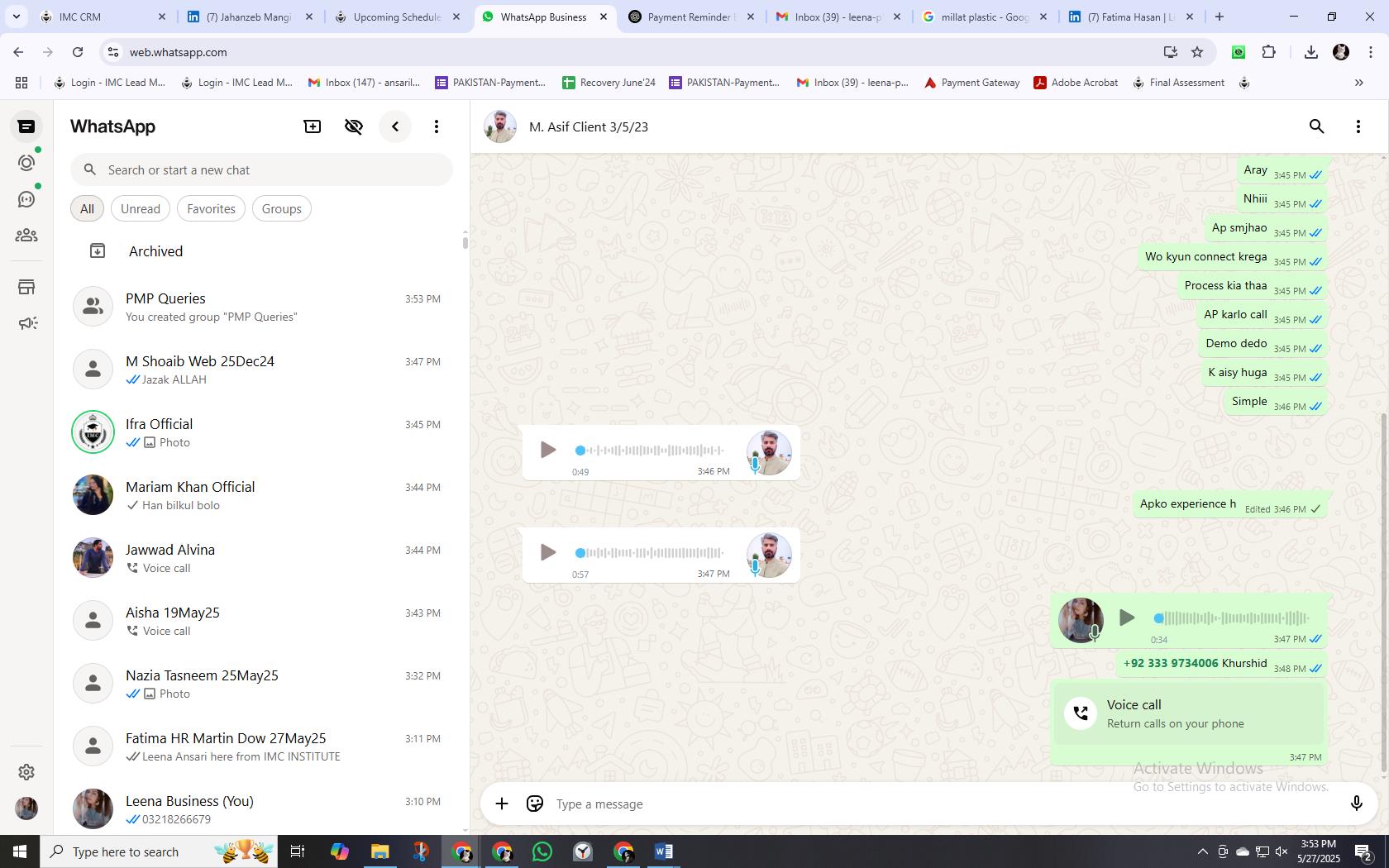Switch to the IMC CRM browser tab
This screenshot has width=1389, height=868.
pyautogui.click(x=102, y=17)
